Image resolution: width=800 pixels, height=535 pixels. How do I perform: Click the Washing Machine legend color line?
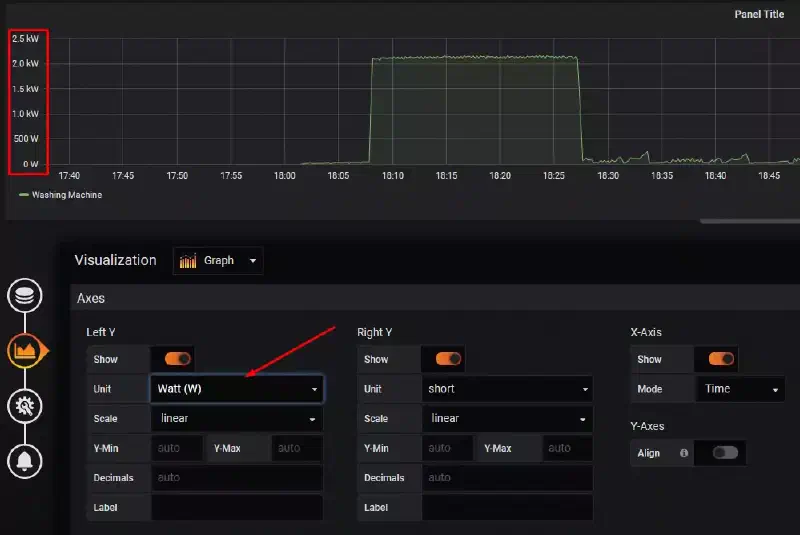click(x=23, y=195)
